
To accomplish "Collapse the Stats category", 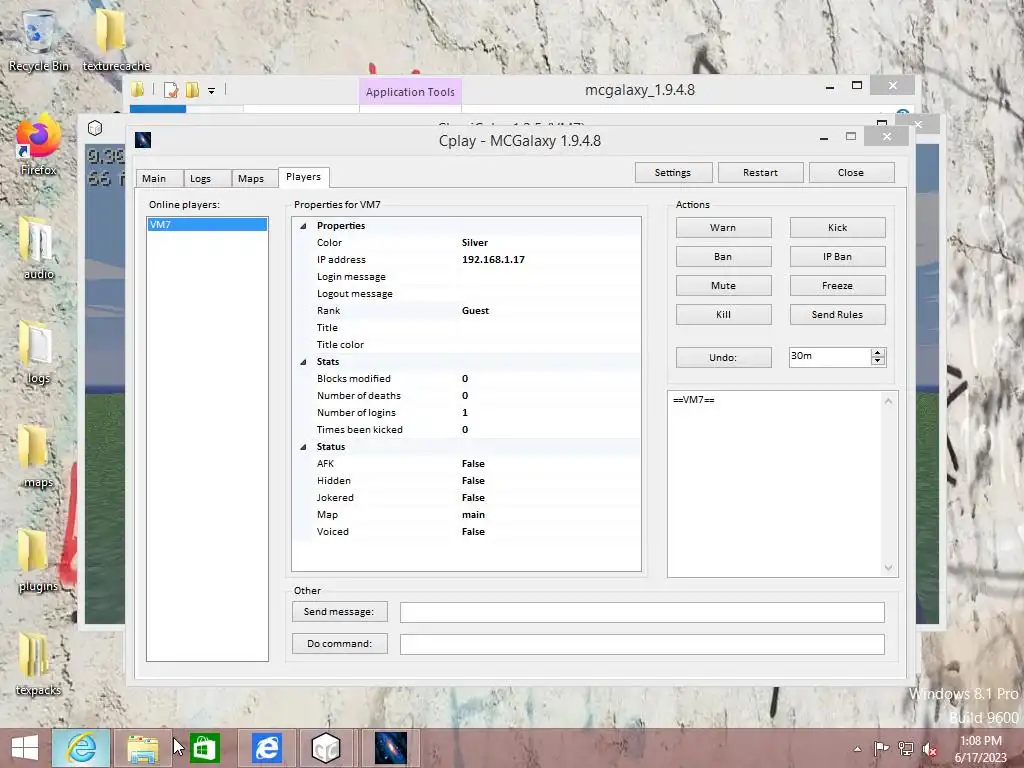I will pyautogui.click(x=303, y=362).
